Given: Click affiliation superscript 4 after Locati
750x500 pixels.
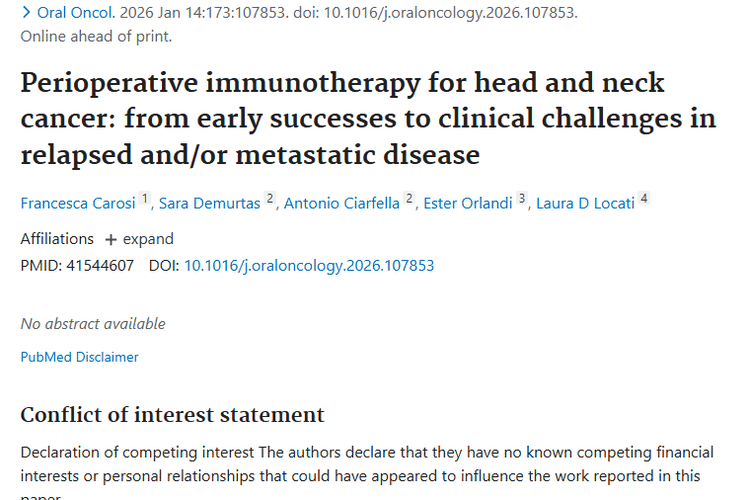Looking at the screenshot, I should (x=644, y=199).
